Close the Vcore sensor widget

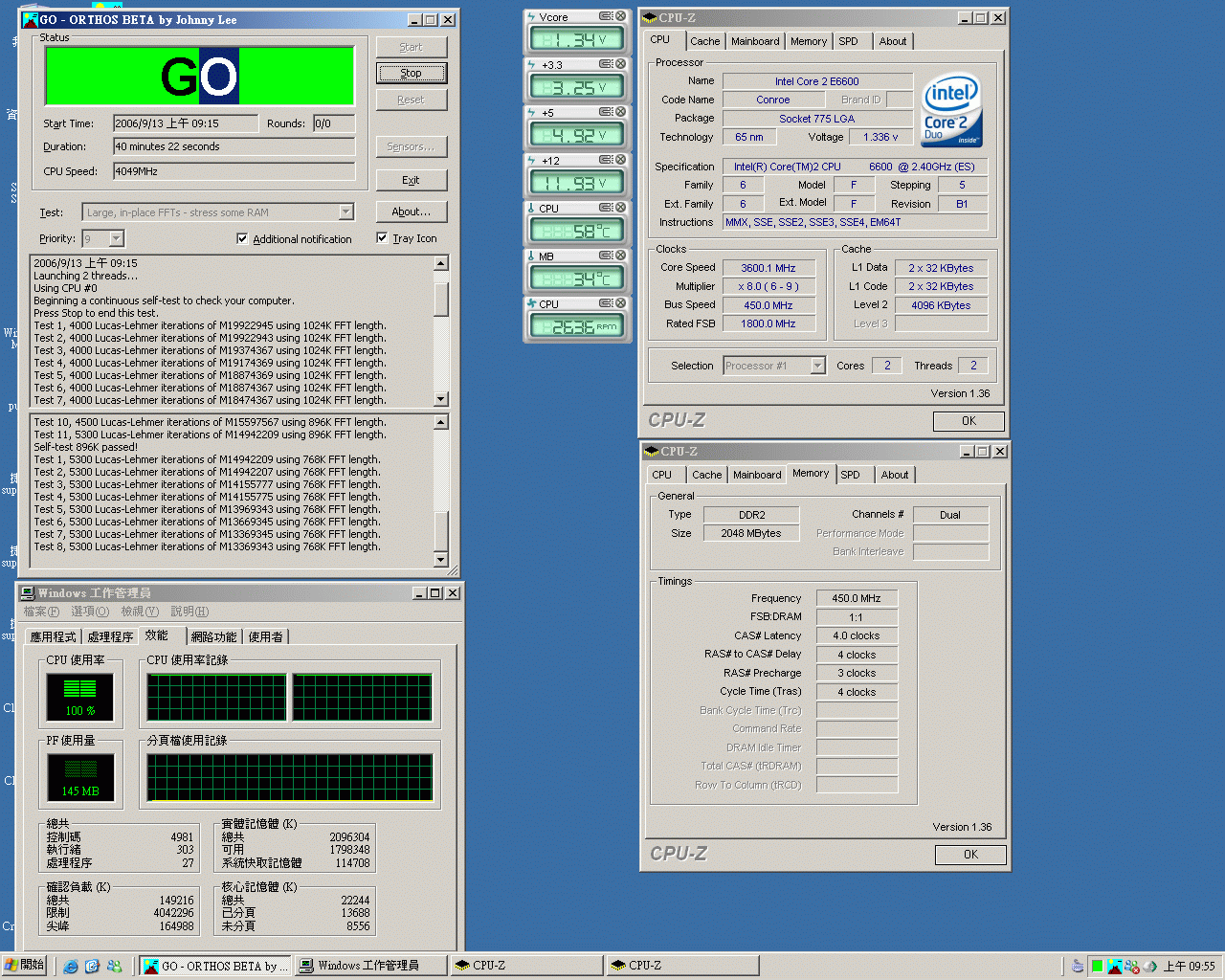coord(620,16)
